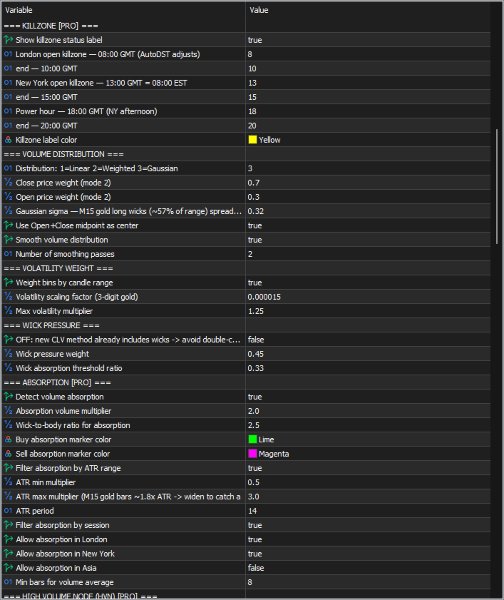
Task: Select the === ABSORPTION [PRO] === section row
Action: point(246,382)
